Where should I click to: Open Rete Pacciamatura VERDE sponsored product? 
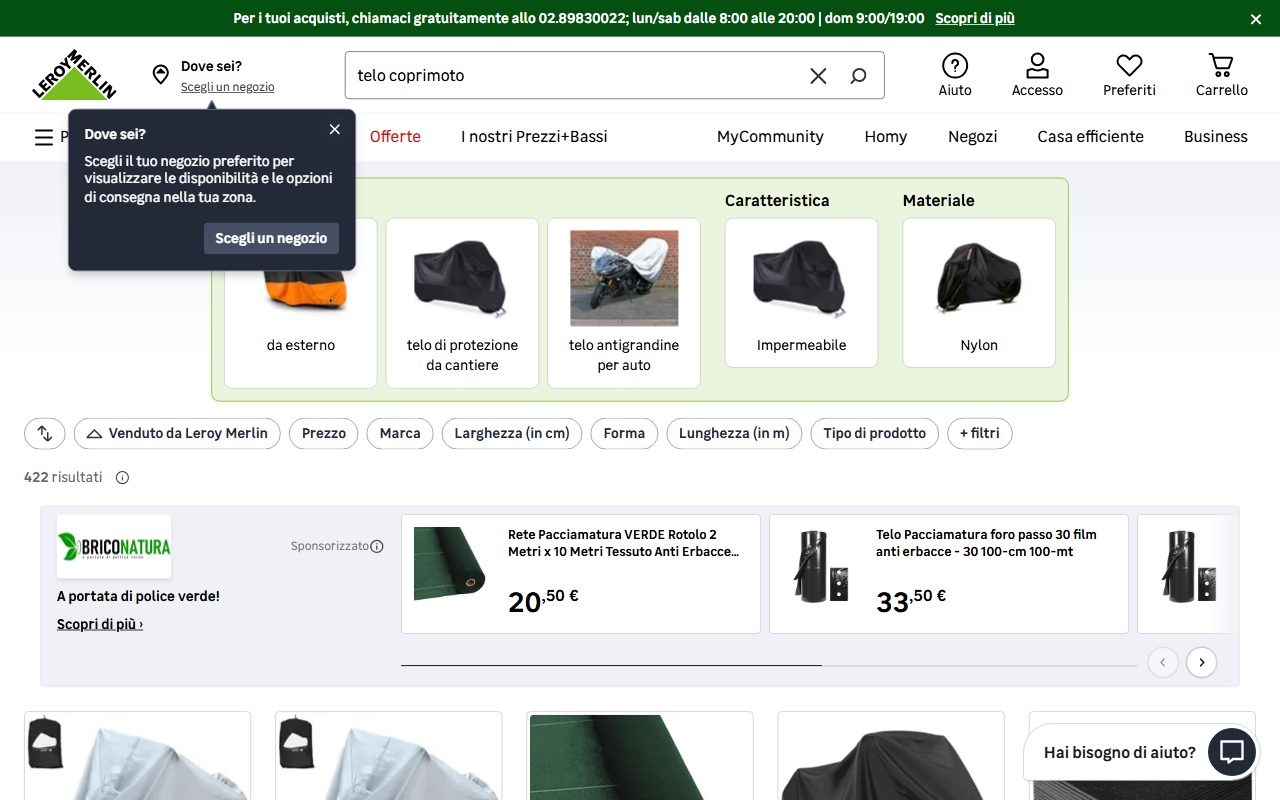coord(581,574)
